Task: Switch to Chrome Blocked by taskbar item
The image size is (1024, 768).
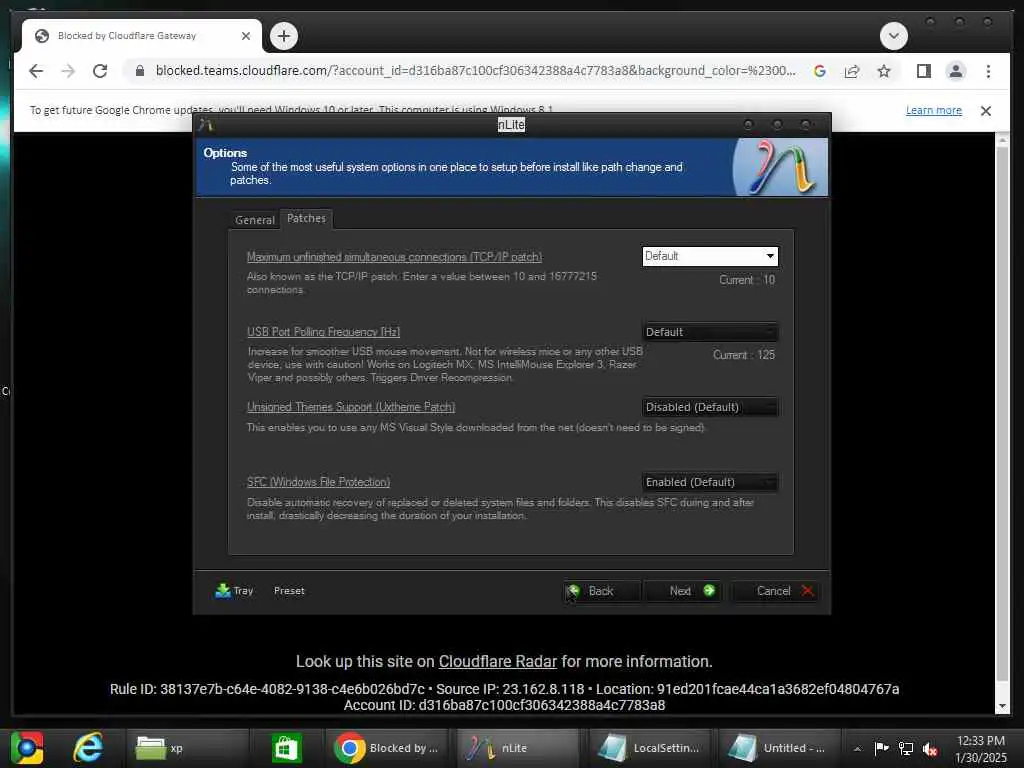Action: click(x=388, y=748)
